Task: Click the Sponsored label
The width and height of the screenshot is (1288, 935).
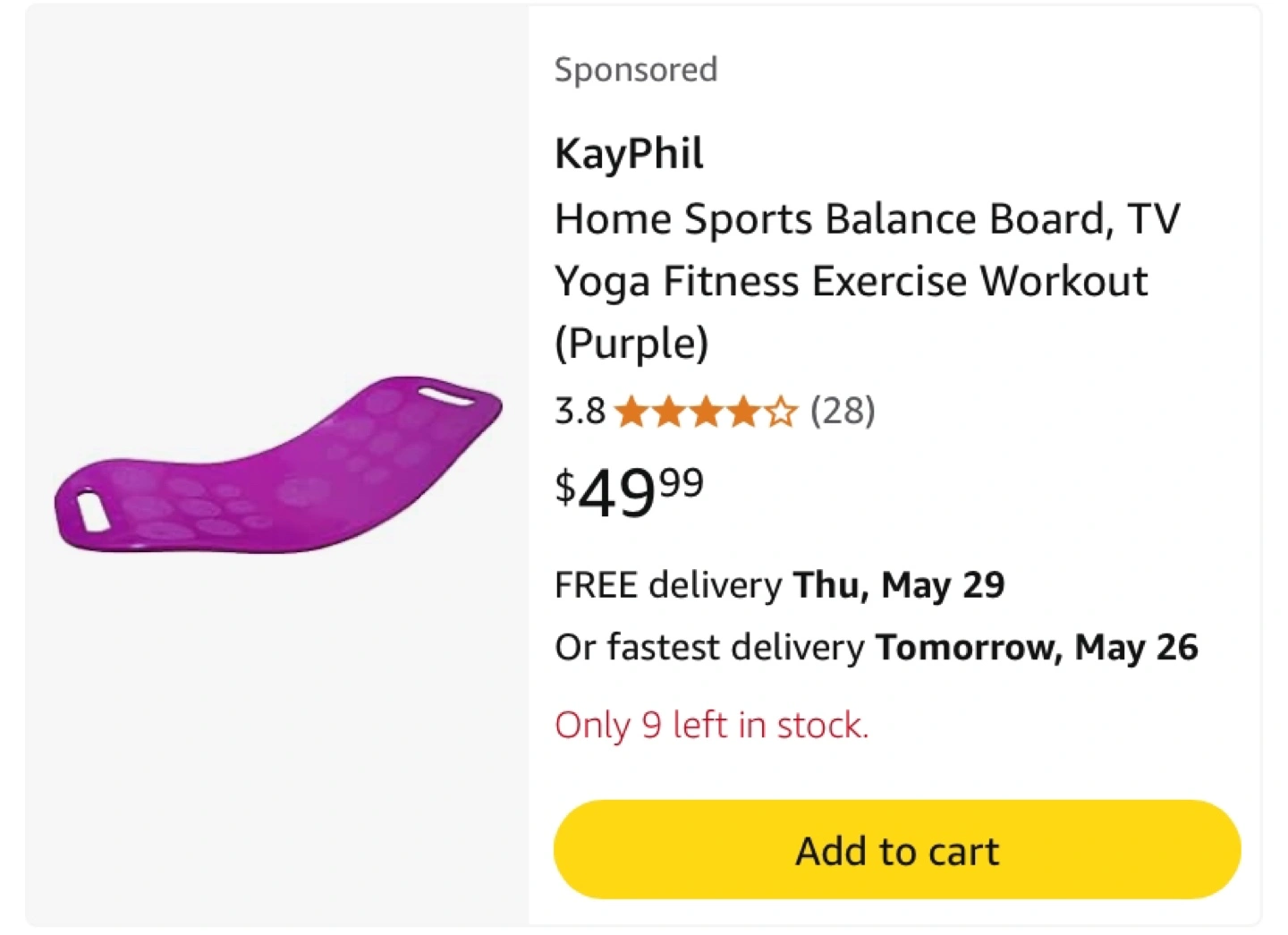Action: [x=636, y=70]
